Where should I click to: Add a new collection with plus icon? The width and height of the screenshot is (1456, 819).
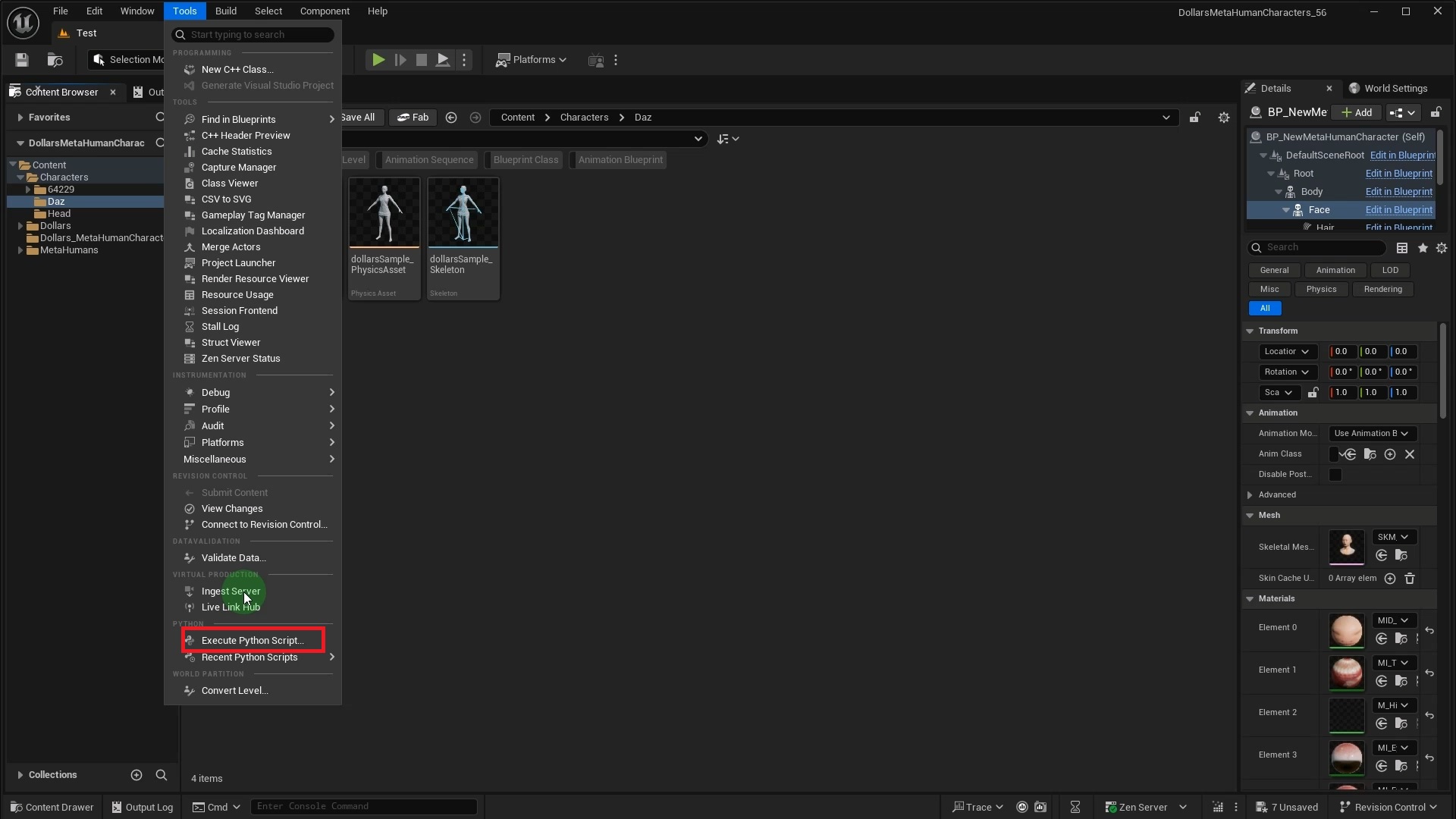tap(136, 775)
